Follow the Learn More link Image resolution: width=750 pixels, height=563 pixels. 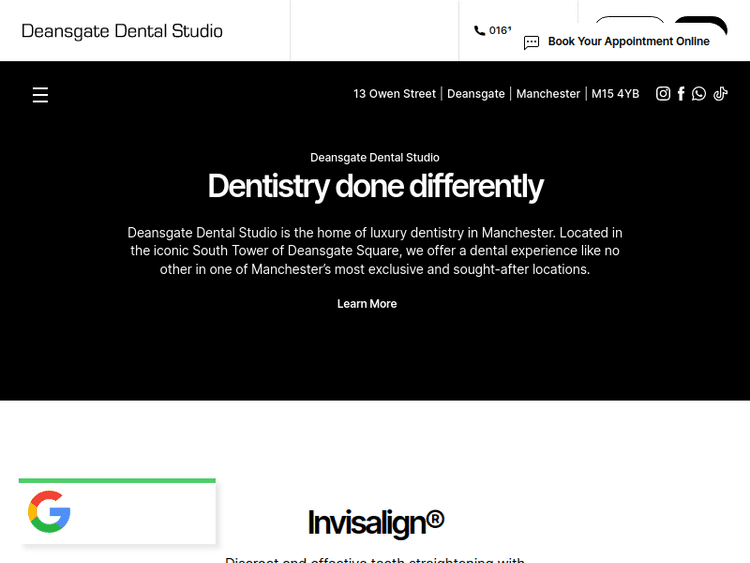coord(367,304)
